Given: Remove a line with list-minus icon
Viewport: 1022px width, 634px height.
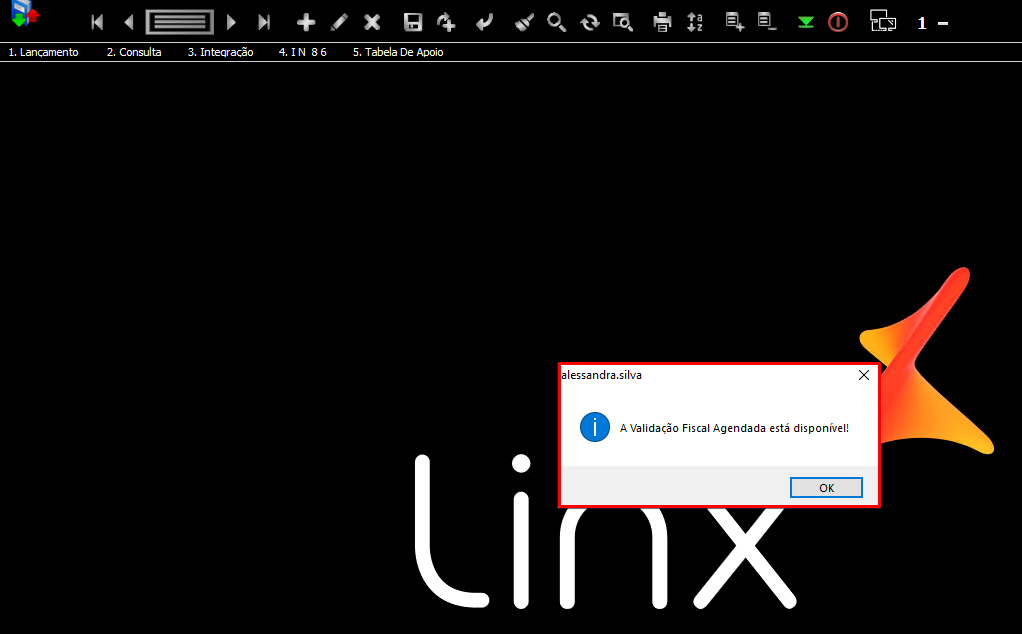Looking at the screenshot, I should pyautogui.click(x=767, y=22).
